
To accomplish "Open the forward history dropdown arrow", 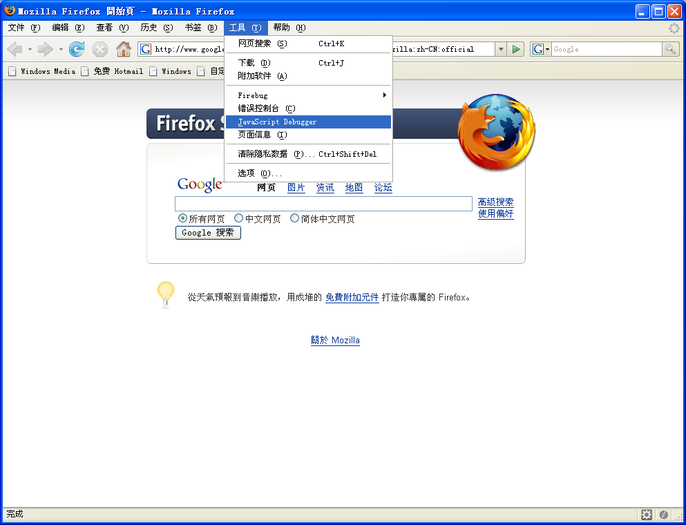I will coord(61,49).
